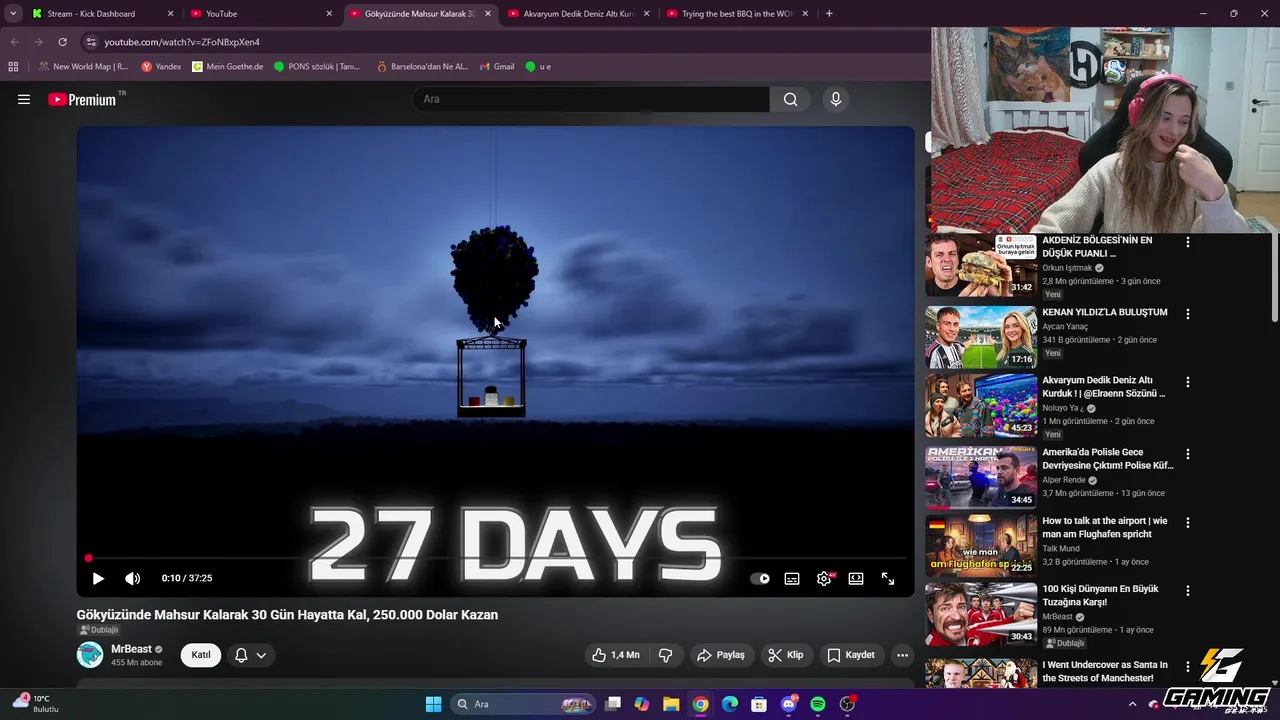Screen dimensions: 1280x720
Task: Play the video
Action: pyautogui.click(x=98, y=578)
